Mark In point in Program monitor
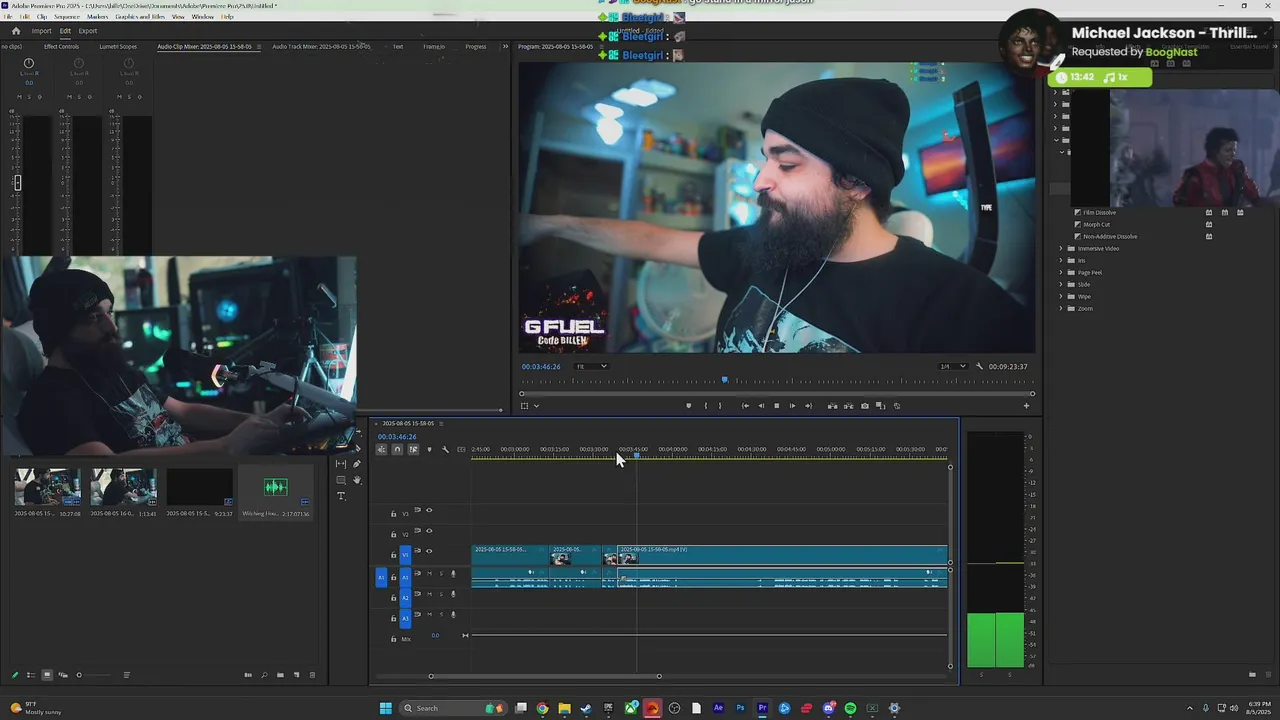 click(706, 406)
